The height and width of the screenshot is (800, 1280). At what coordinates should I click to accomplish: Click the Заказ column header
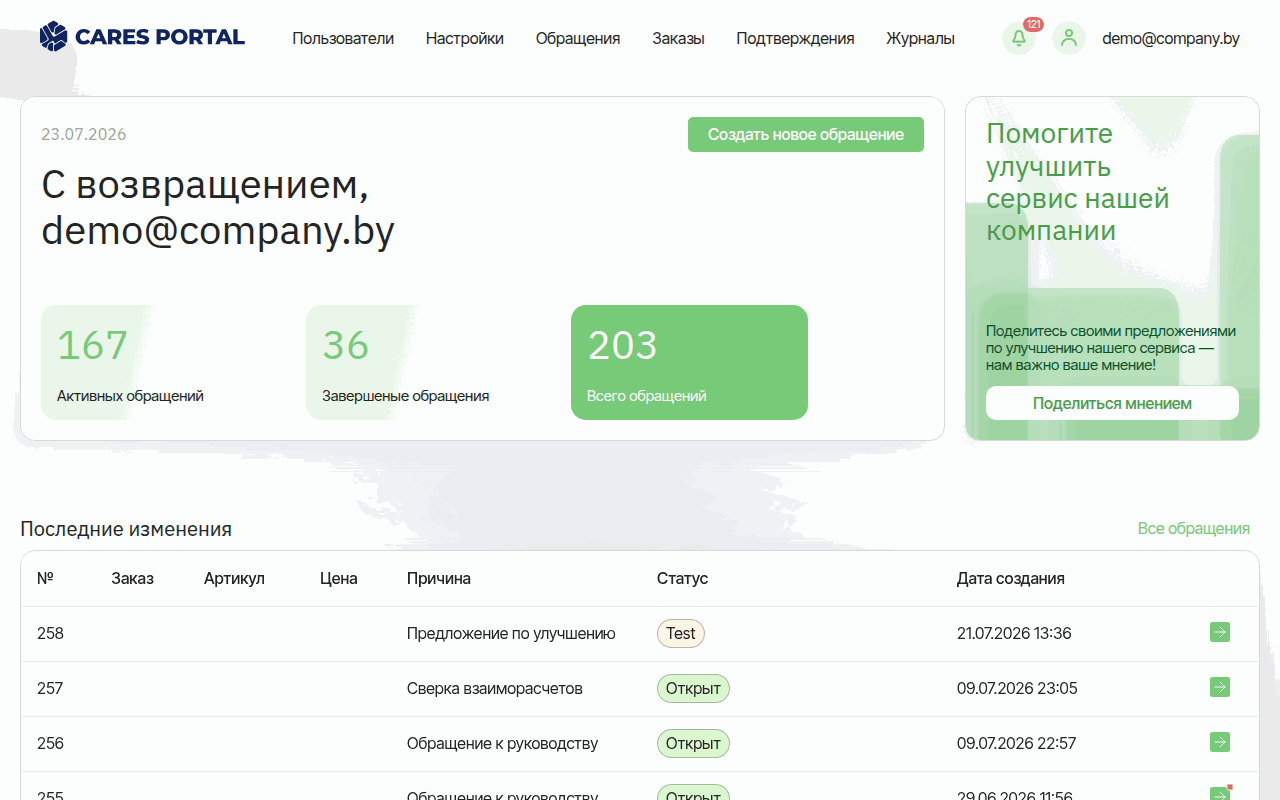[x=133, y=578]
